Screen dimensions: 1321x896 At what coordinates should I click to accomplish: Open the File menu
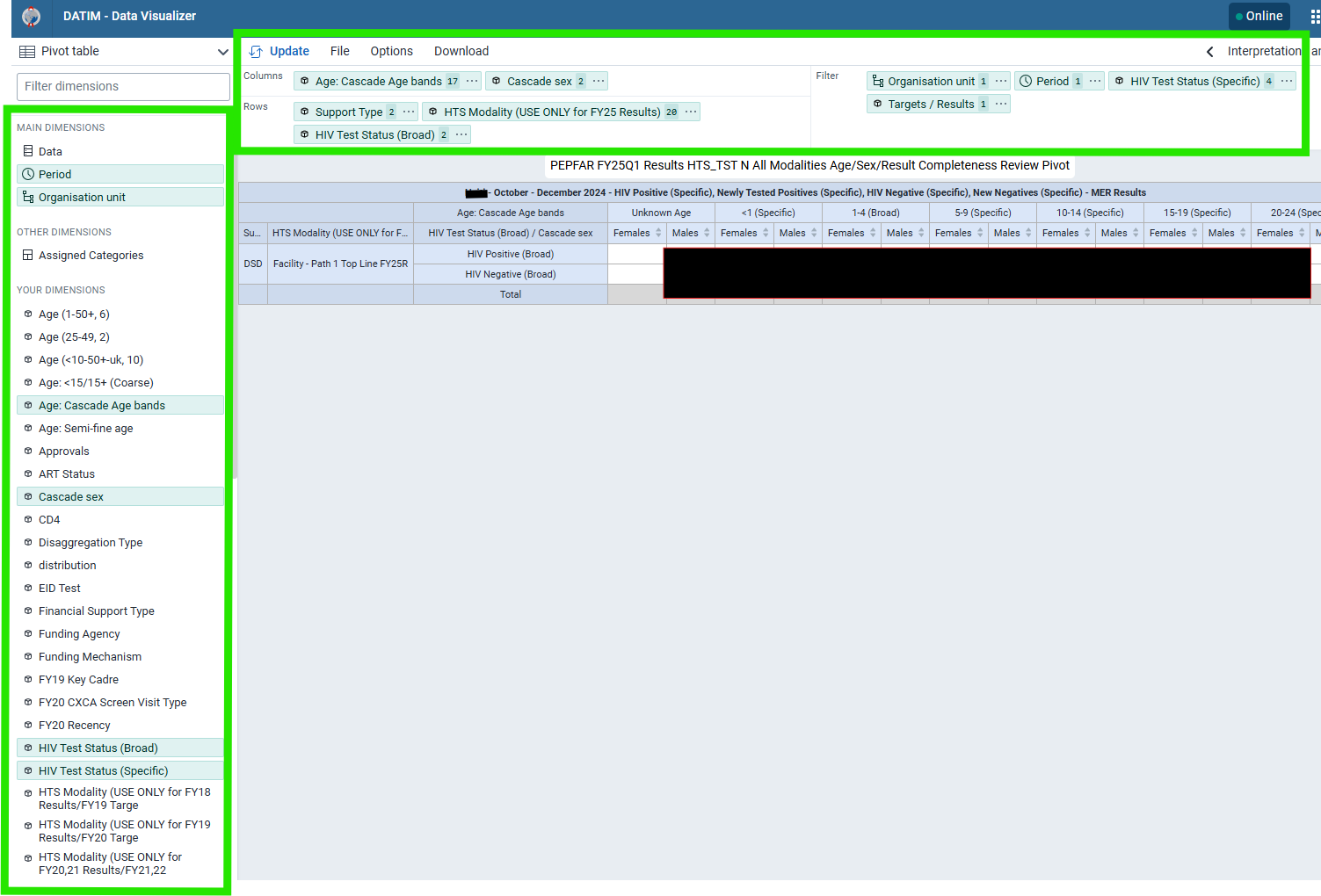click(340, 51)
